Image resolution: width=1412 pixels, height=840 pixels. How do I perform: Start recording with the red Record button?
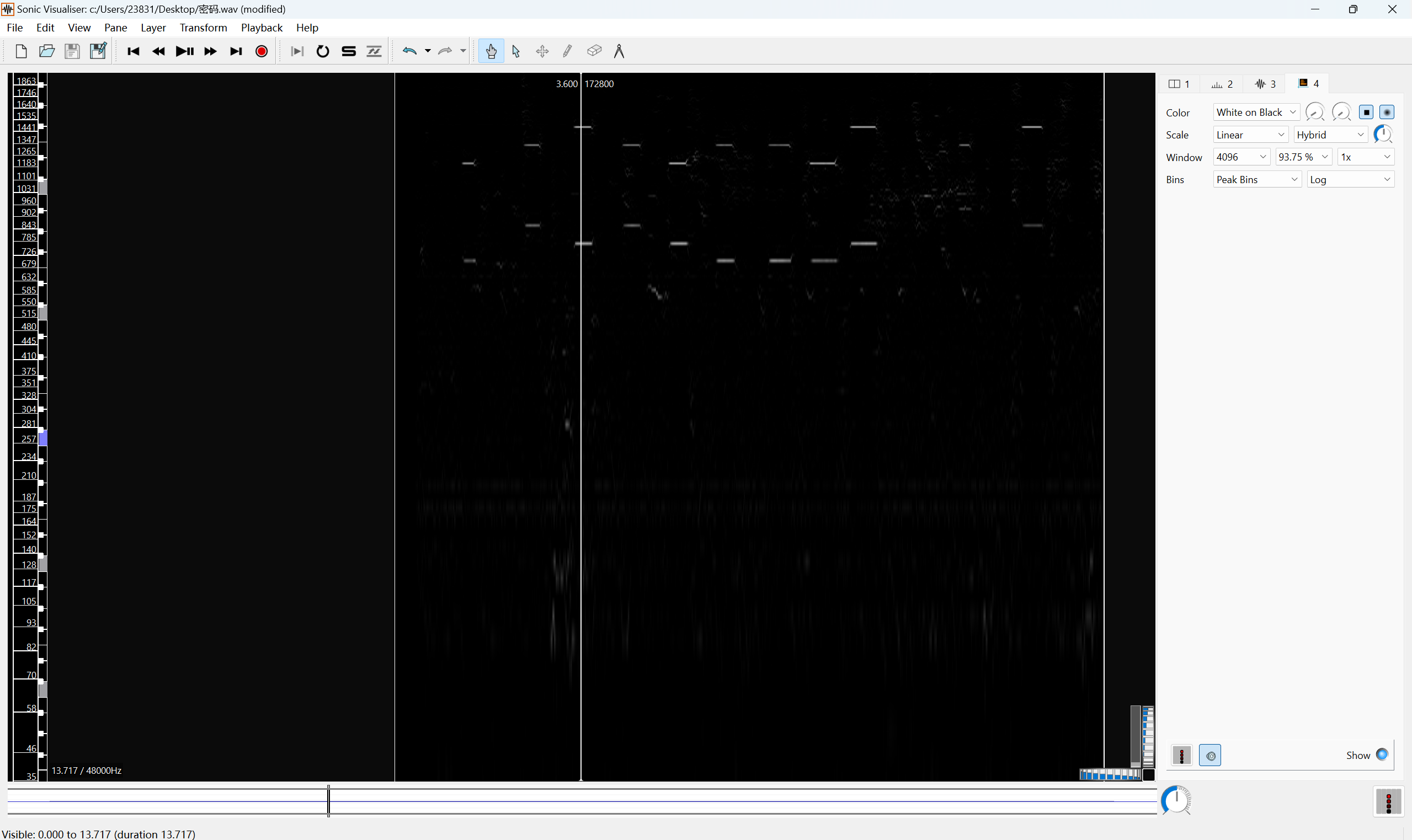coord(262,51)
